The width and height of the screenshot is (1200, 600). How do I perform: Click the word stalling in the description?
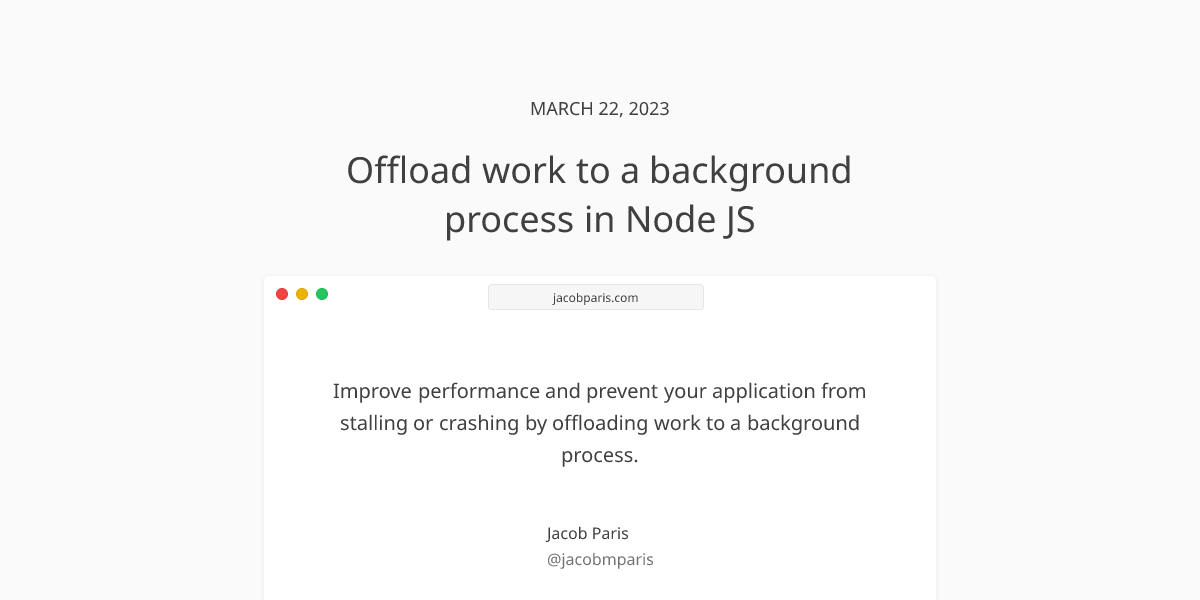click(373, 423)
